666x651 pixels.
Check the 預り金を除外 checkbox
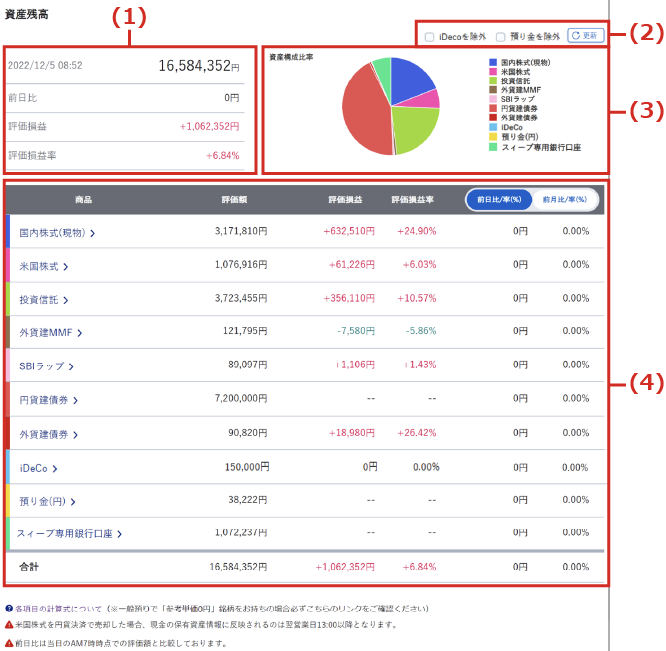[x=501, y=37]
